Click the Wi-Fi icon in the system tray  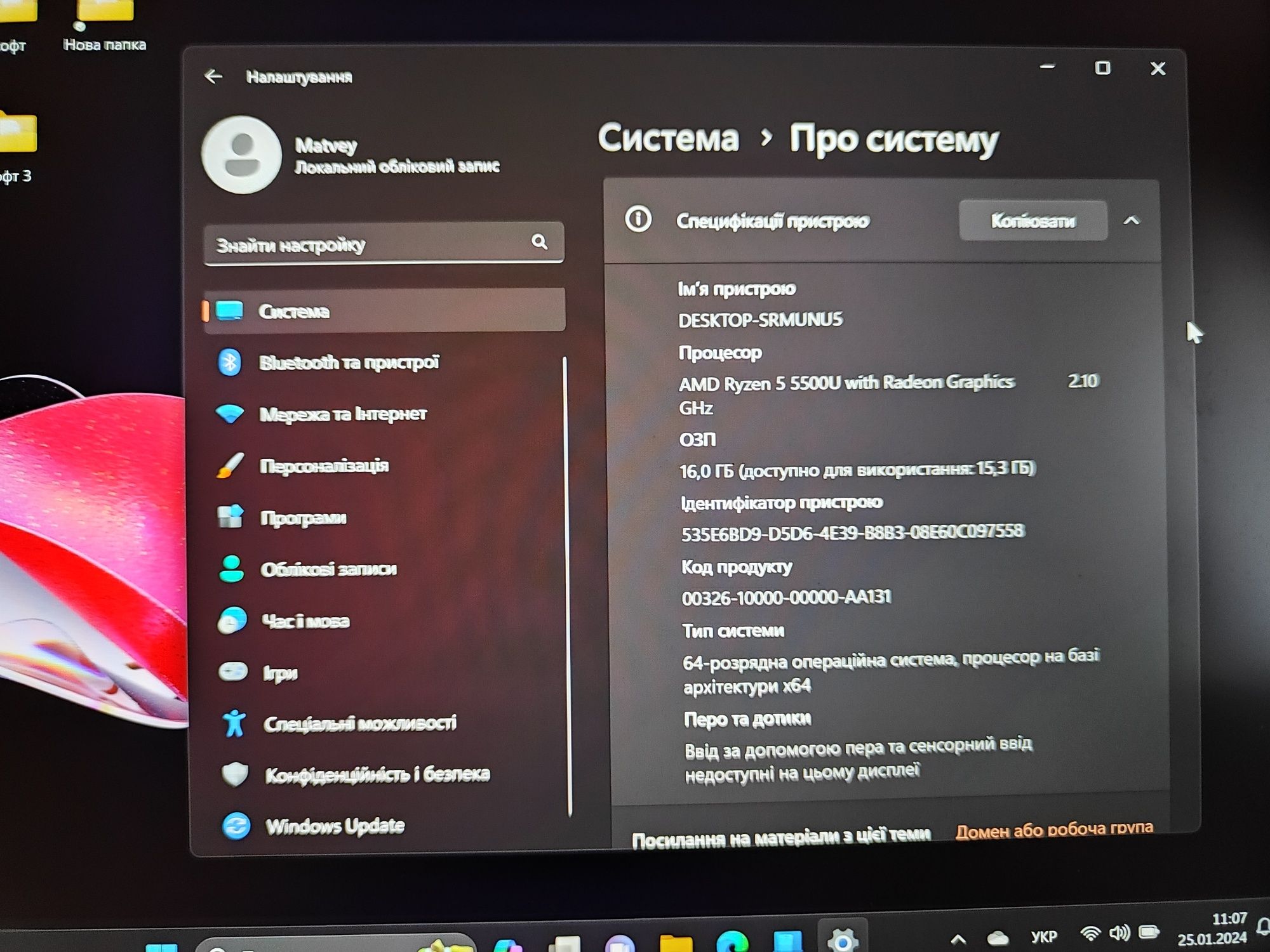(x=1090, y=934)
